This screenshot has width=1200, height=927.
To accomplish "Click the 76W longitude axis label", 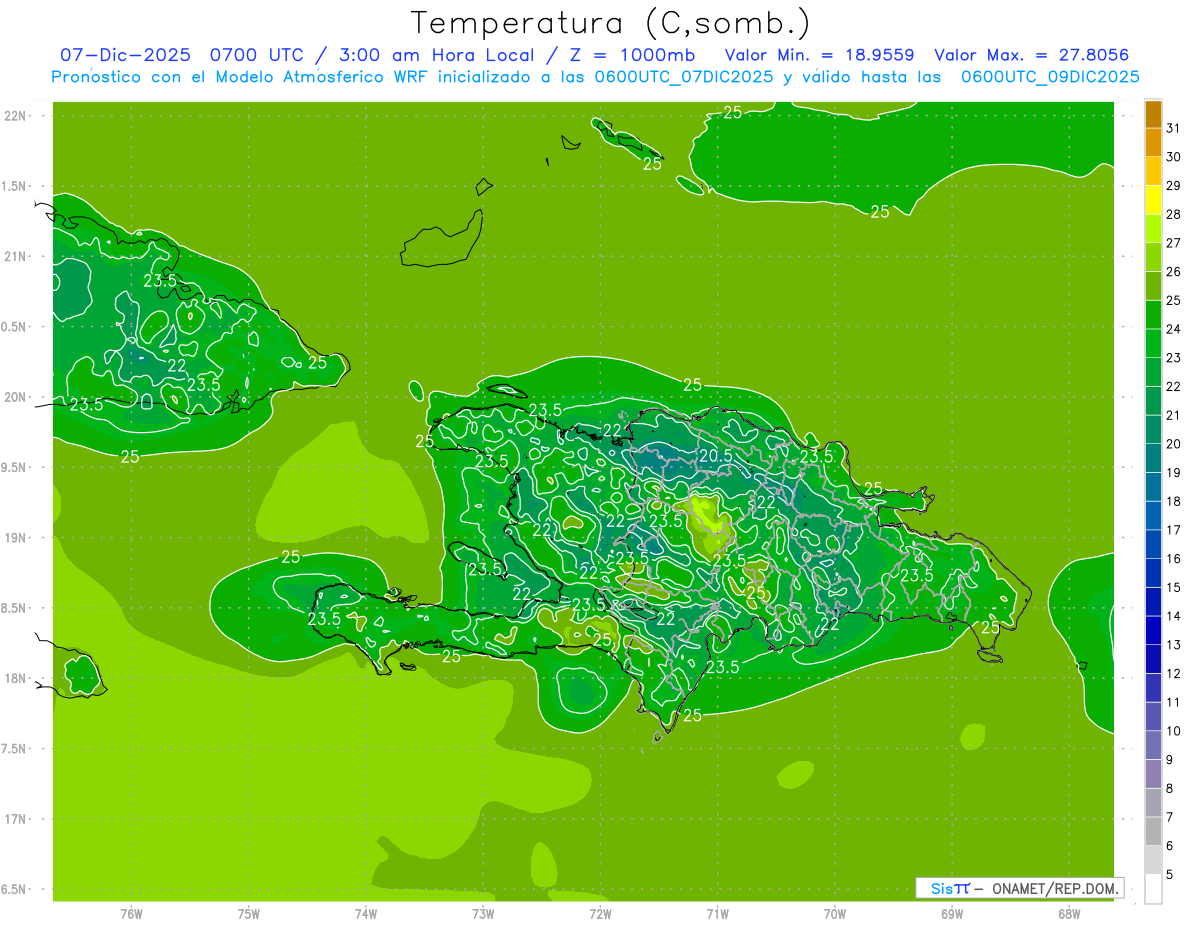I will click(x=131, y=913).
